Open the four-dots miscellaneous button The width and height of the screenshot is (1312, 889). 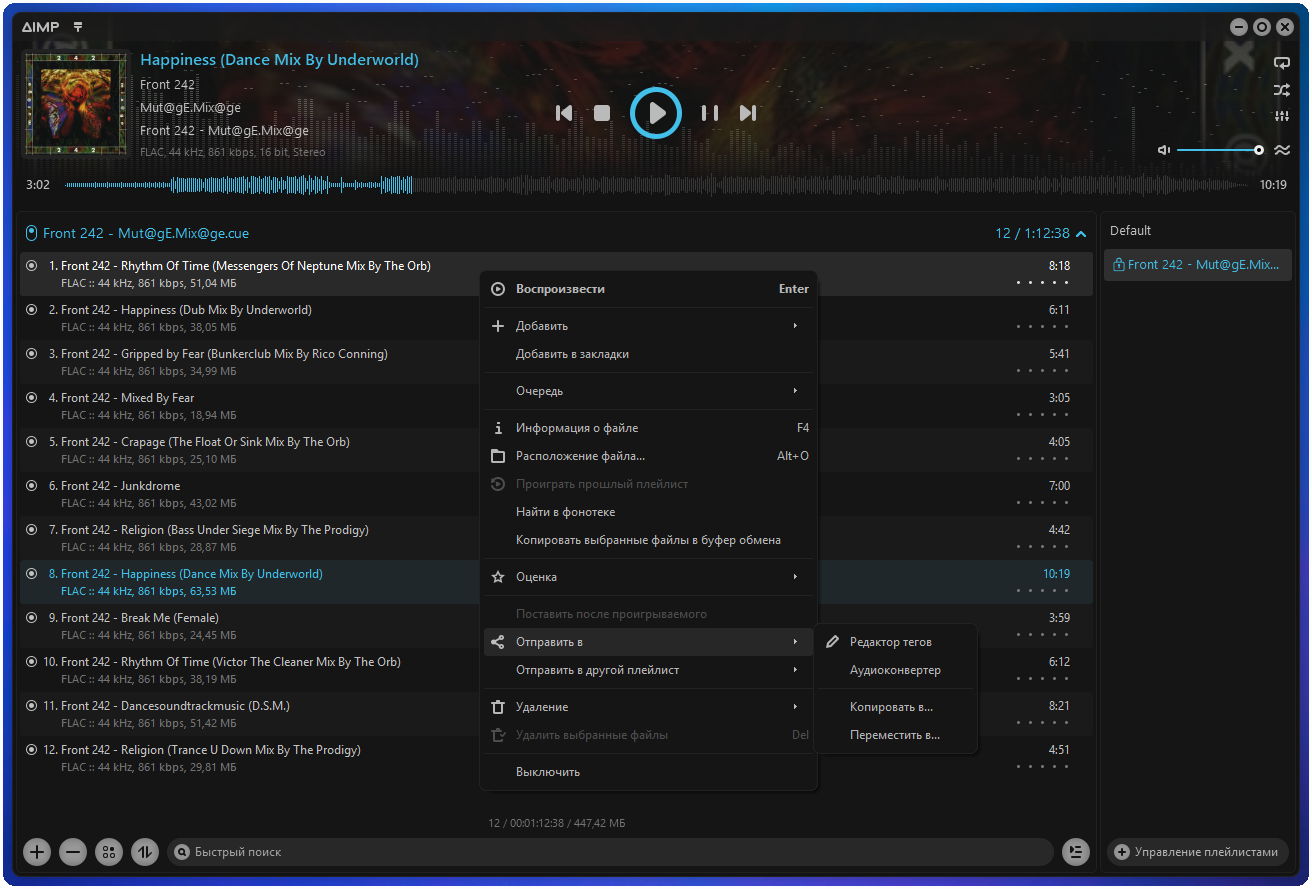pos(109,852)
